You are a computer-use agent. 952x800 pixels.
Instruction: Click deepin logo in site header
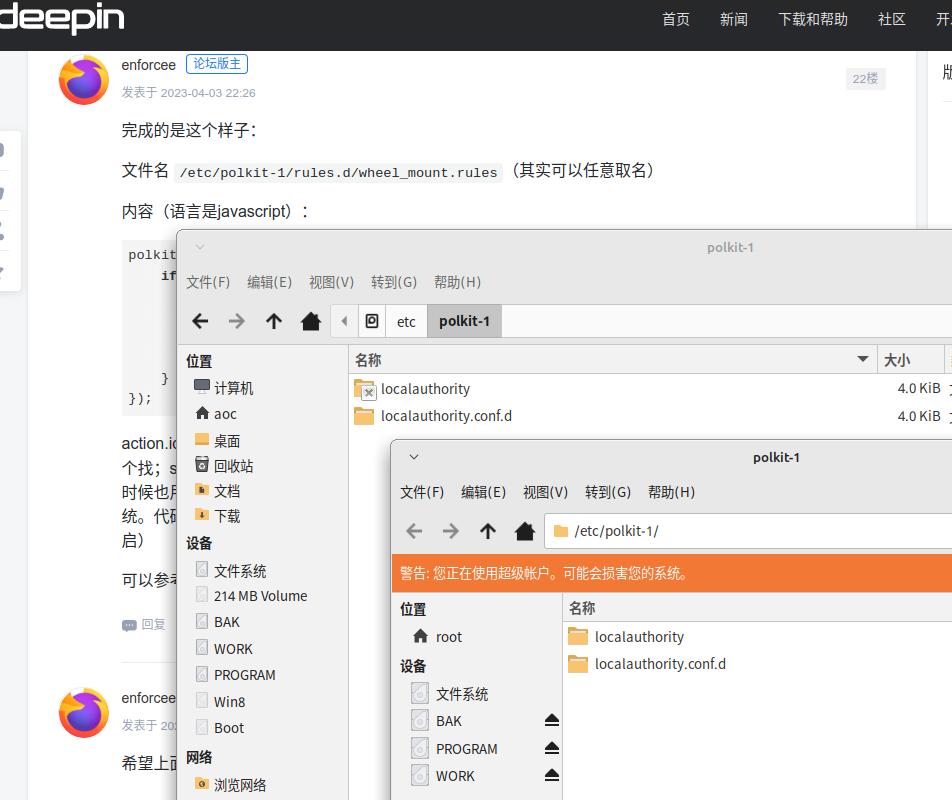pos(61,18)
